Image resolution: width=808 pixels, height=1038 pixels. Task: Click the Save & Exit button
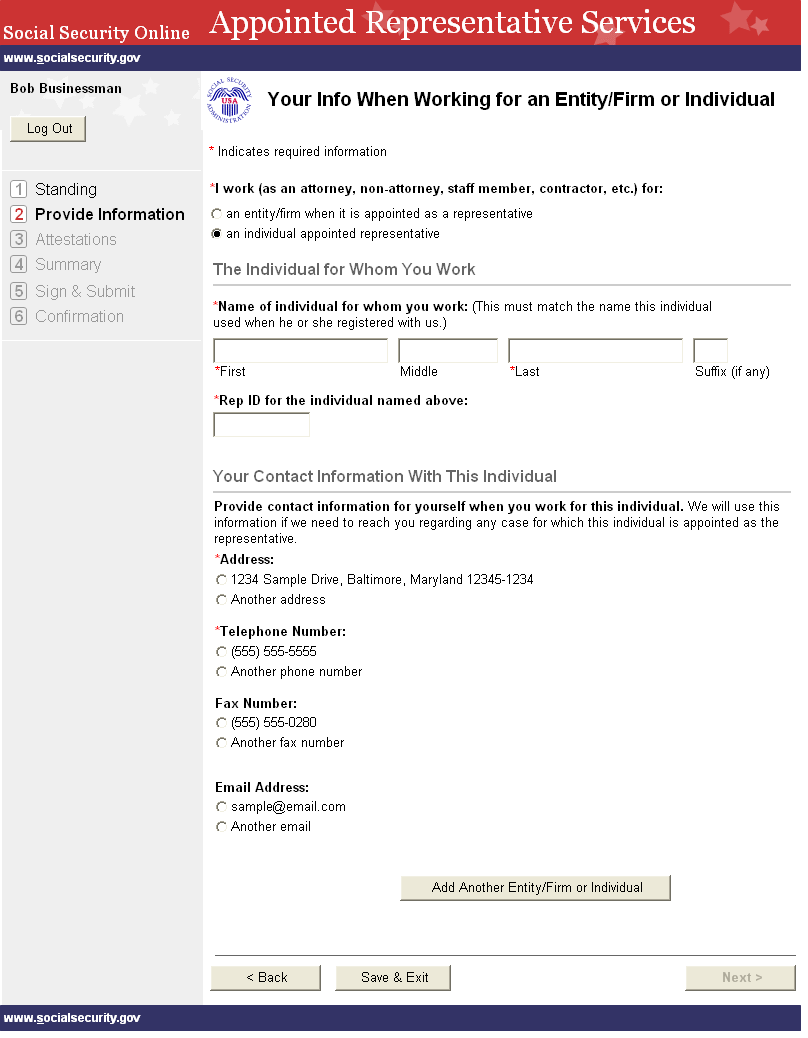click(x=394, y=978)
